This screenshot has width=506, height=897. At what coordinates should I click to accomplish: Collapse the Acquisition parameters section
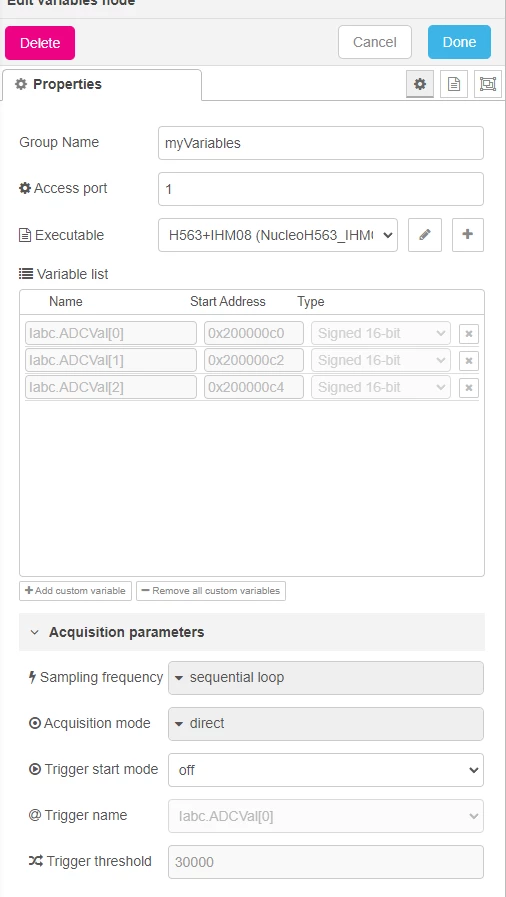[252, 632]
